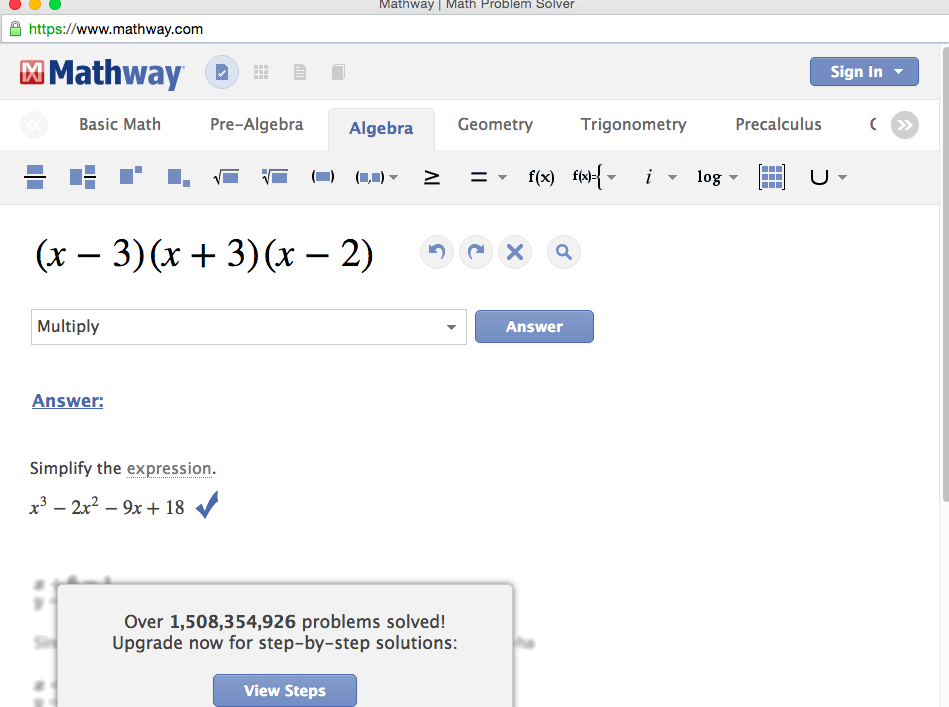Insert greater than or equal sign
This screenshot has width=949, height=707.
pyautogui.click(x=432, y=177)
